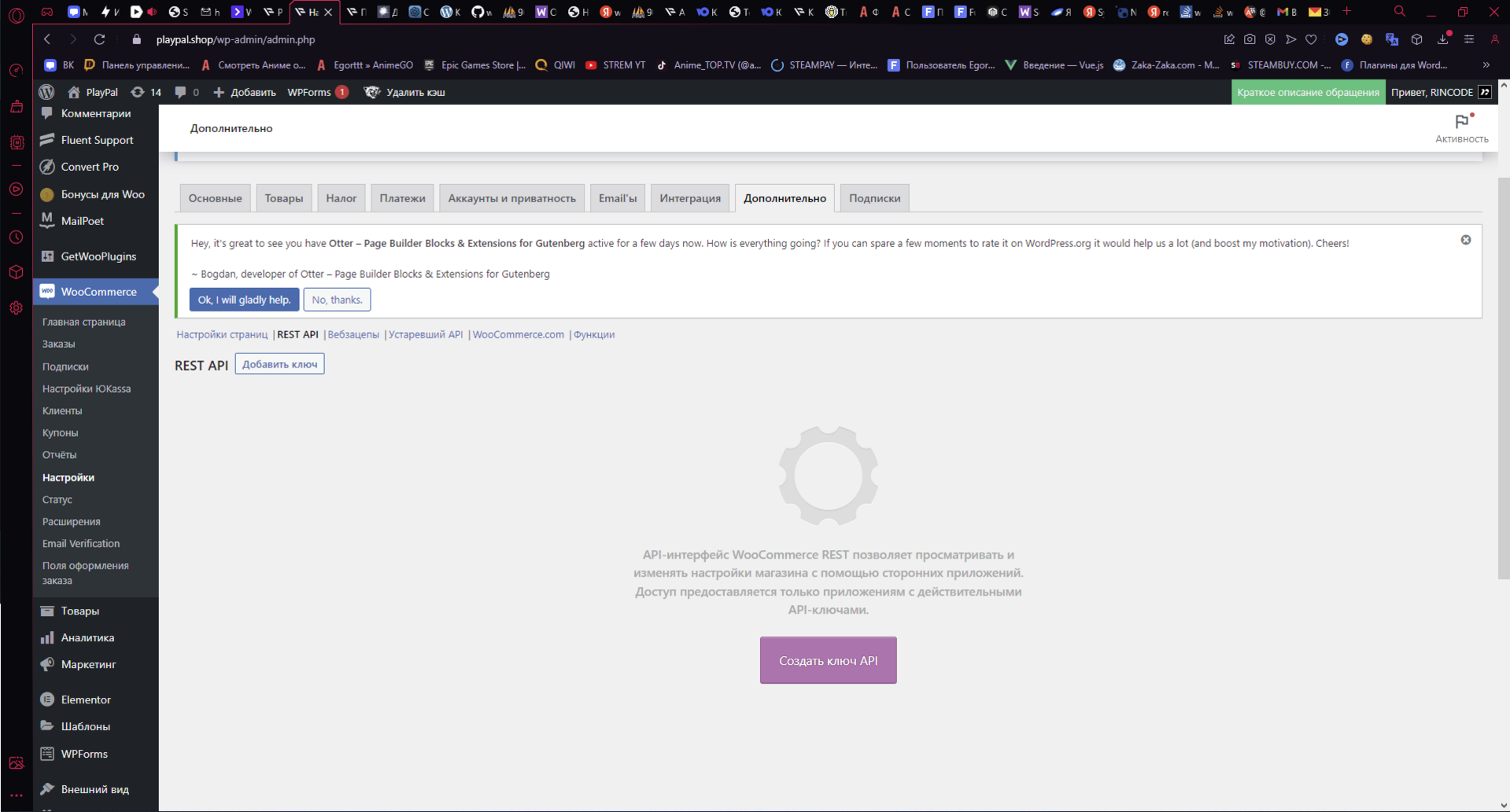Open Внешний вид sidebar menu
This screenshot has height=812, width=1510.
pos(96,789)
